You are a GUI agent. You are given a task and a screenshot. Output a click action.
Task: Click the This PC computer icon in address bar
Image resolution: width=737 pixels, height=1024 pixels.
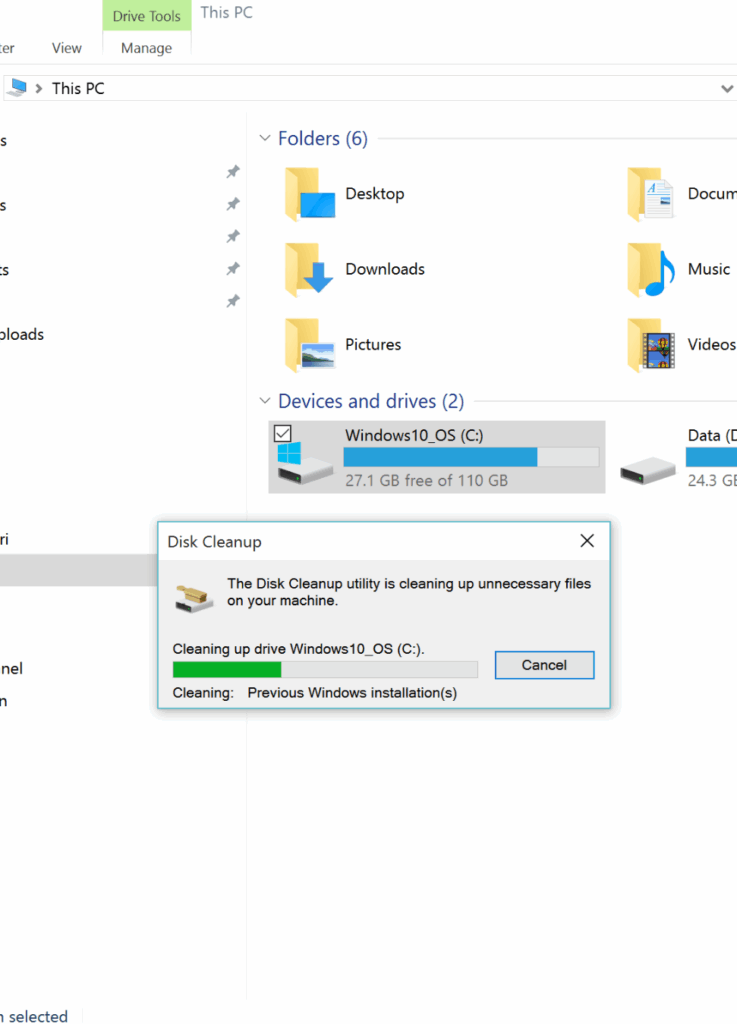[x=18, y=88]
